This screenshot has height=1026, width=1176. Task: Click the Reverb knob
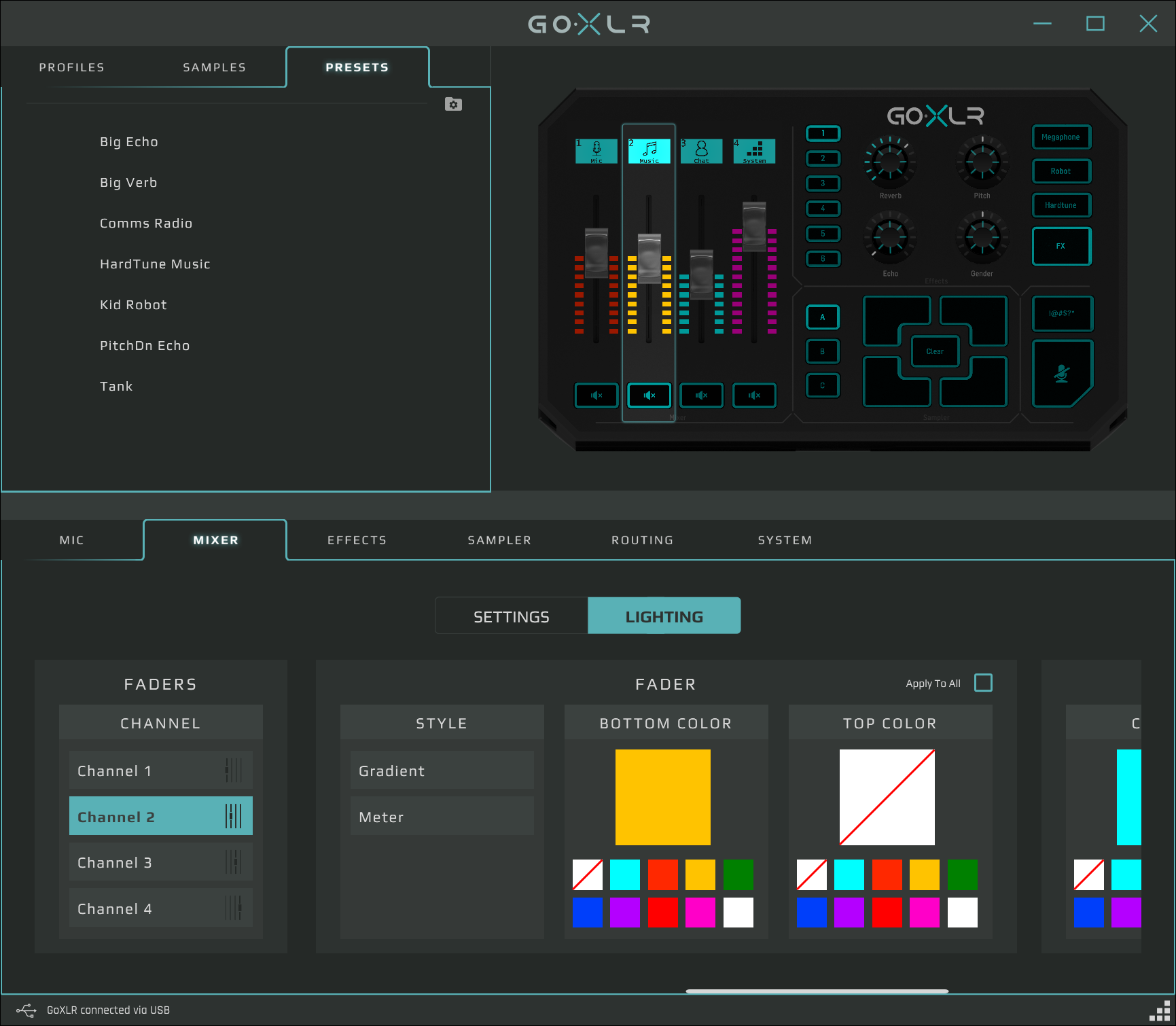tap(890, 162)
